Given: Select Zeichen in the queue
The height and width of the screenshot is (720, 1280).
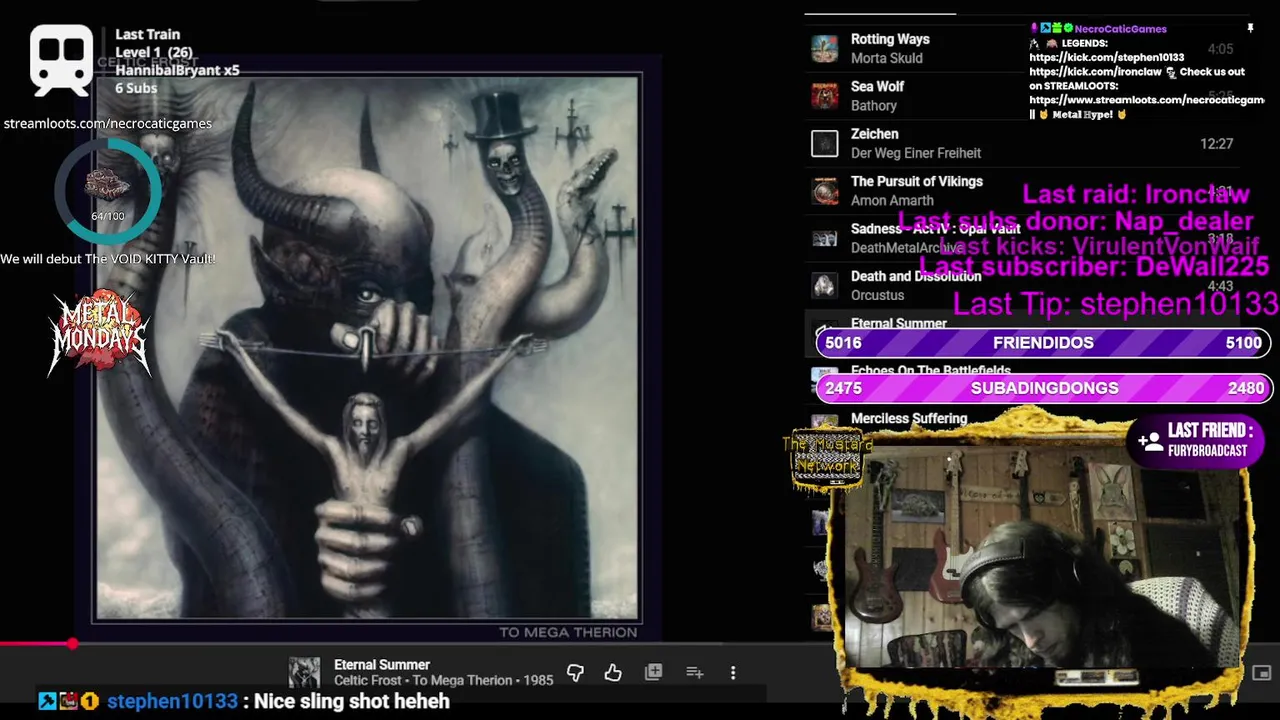Looking at the screenshot, I should 874,133.
